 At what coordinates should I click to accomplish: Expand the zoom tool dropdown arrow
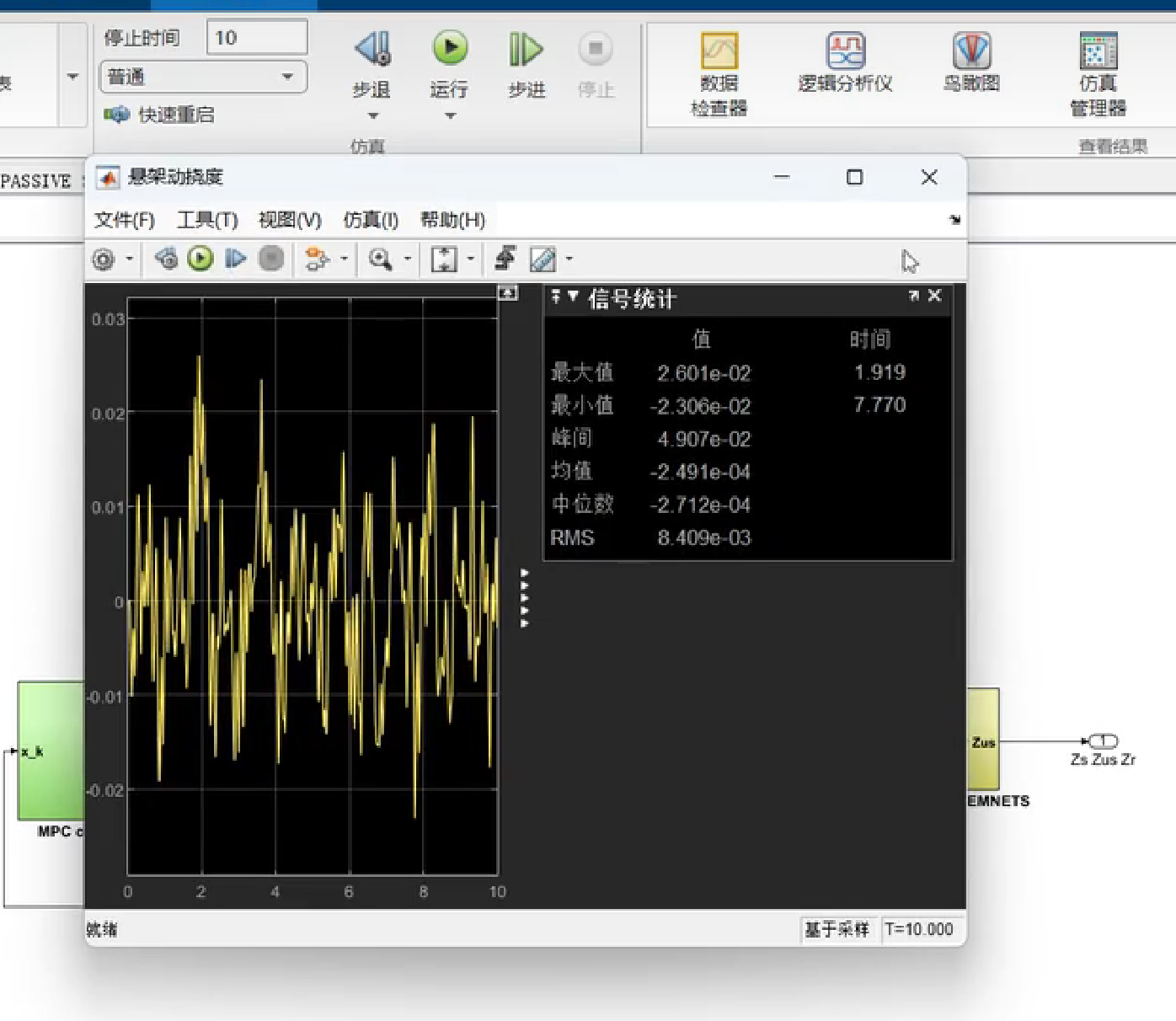pos(408,259)
